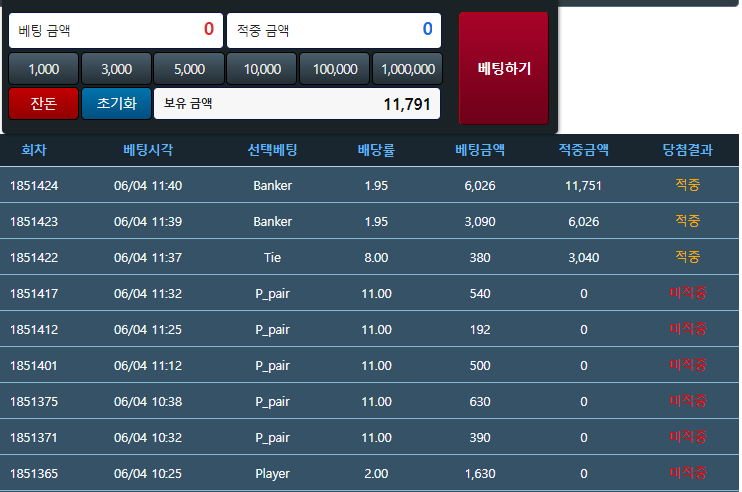Screen dimensions: 742x492
Task: Add 3,000 to the bet amount
Action: click(x=116, y=69)
